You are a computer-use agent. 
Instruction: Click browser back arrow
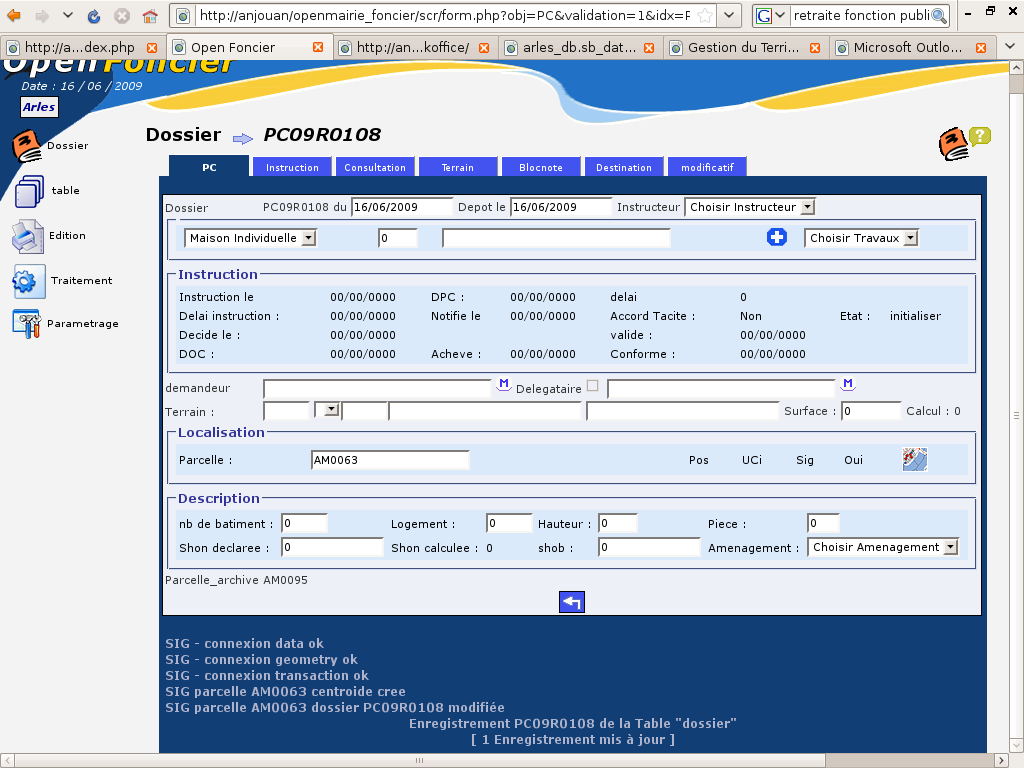13,15
